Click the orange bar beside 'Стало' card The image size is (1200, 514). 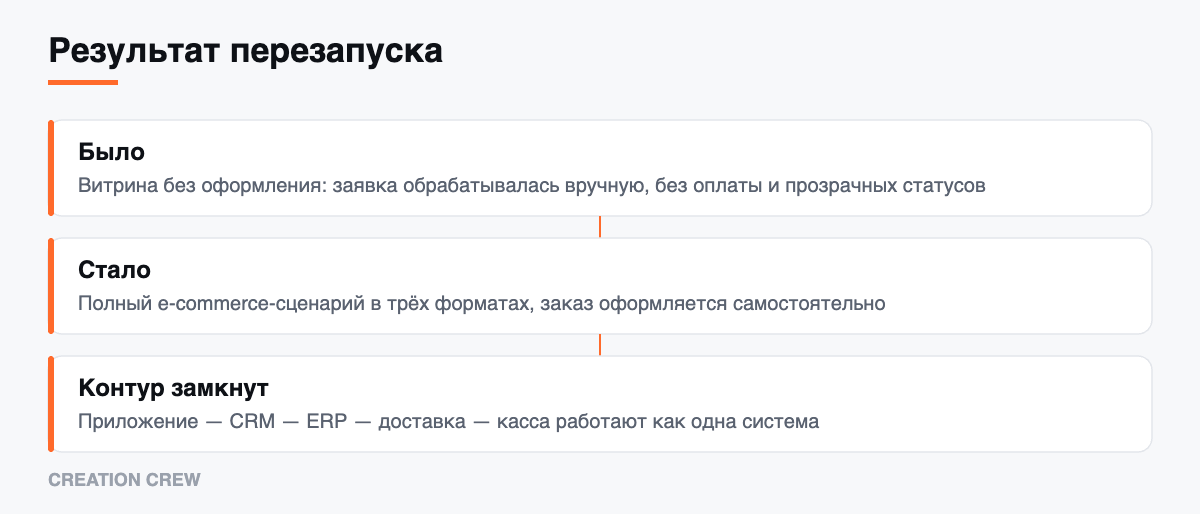click(50, 286)
